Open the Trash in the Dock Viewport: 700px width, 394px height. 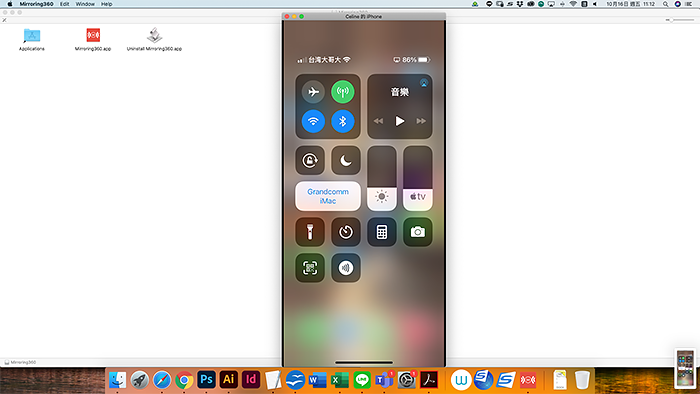pos(582,380)
